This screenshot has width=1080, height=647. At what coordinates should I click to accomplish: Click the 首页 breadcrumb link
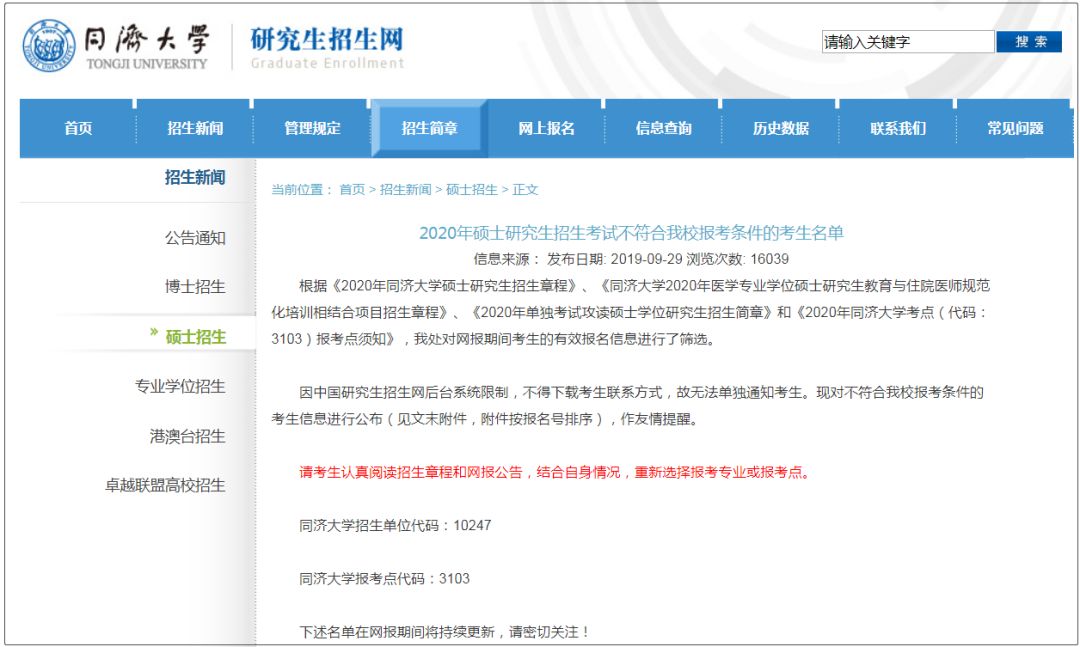352,189
